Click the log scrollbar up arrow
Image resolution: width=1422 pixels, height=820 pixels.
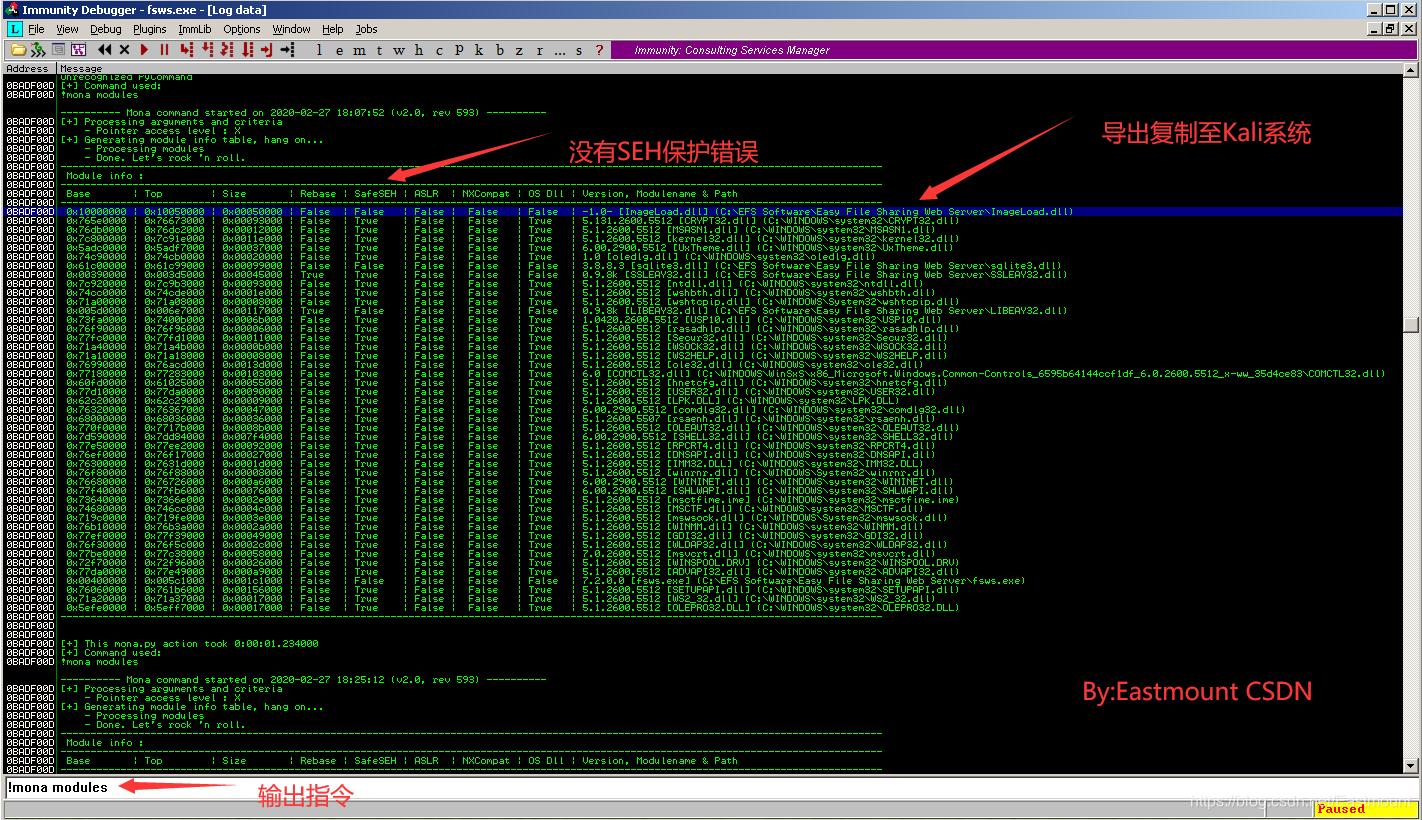click(x=1410, y=69)
